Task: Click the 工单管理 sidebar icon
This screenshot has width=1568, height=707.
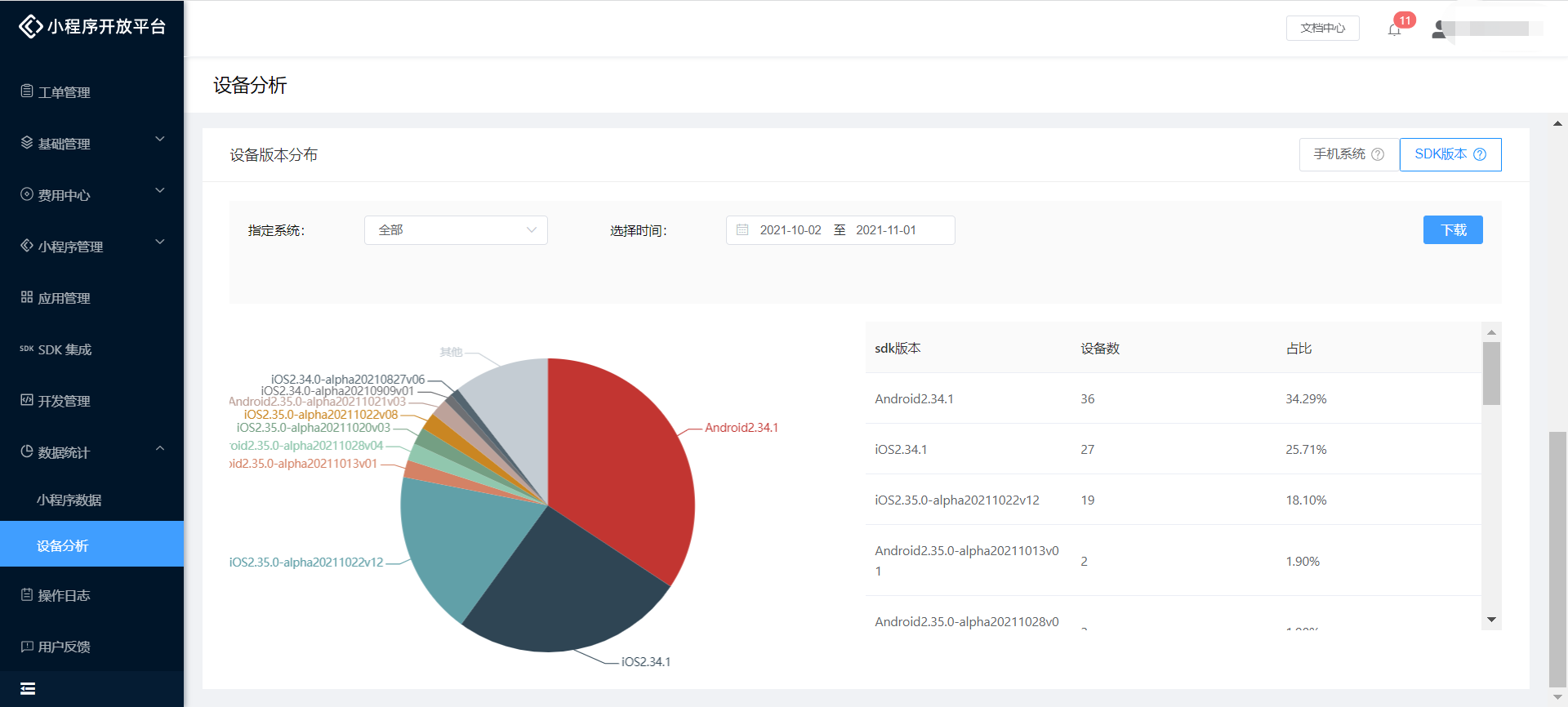Action: (x=27, y=91)
